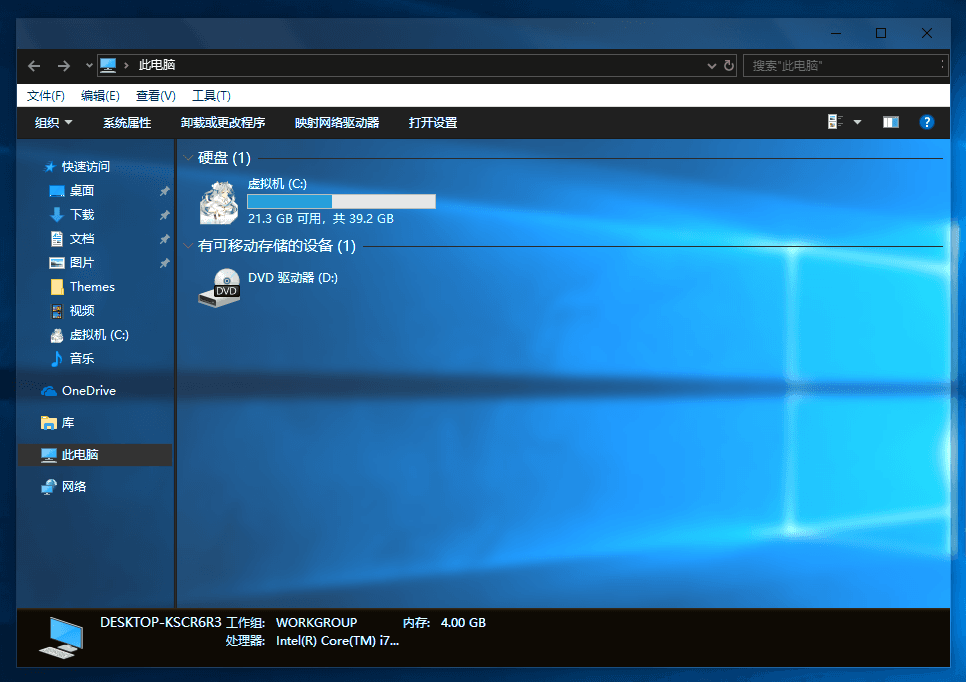Collapse the 有可移动存储的设备 (1) group
This screenshot has height=682, width=966.
189,246
